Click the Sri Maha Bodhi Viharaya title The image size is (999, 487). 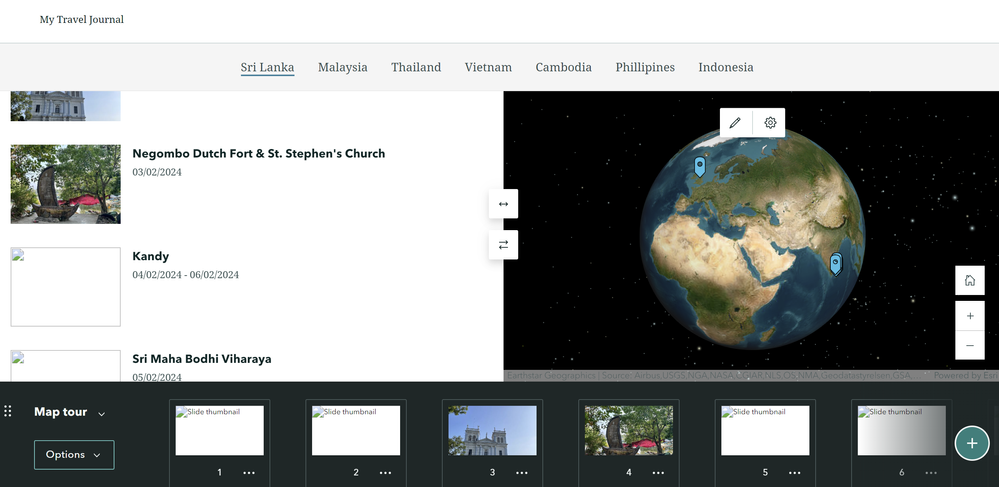202,359
